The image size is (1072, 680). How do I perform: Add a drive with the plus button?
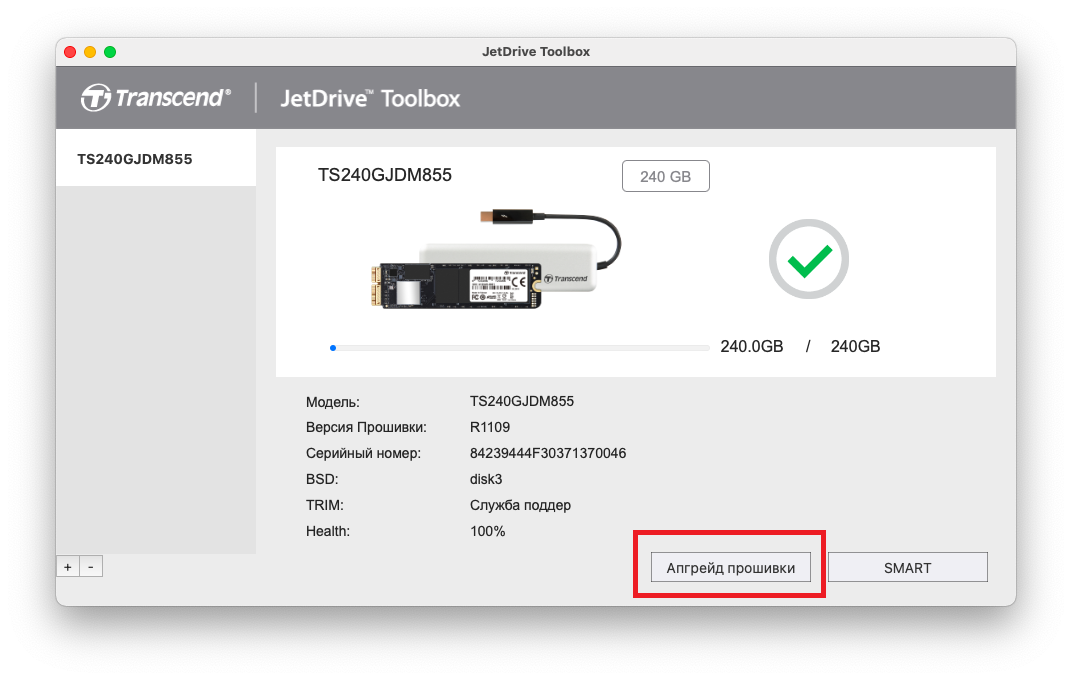[68, 567]
